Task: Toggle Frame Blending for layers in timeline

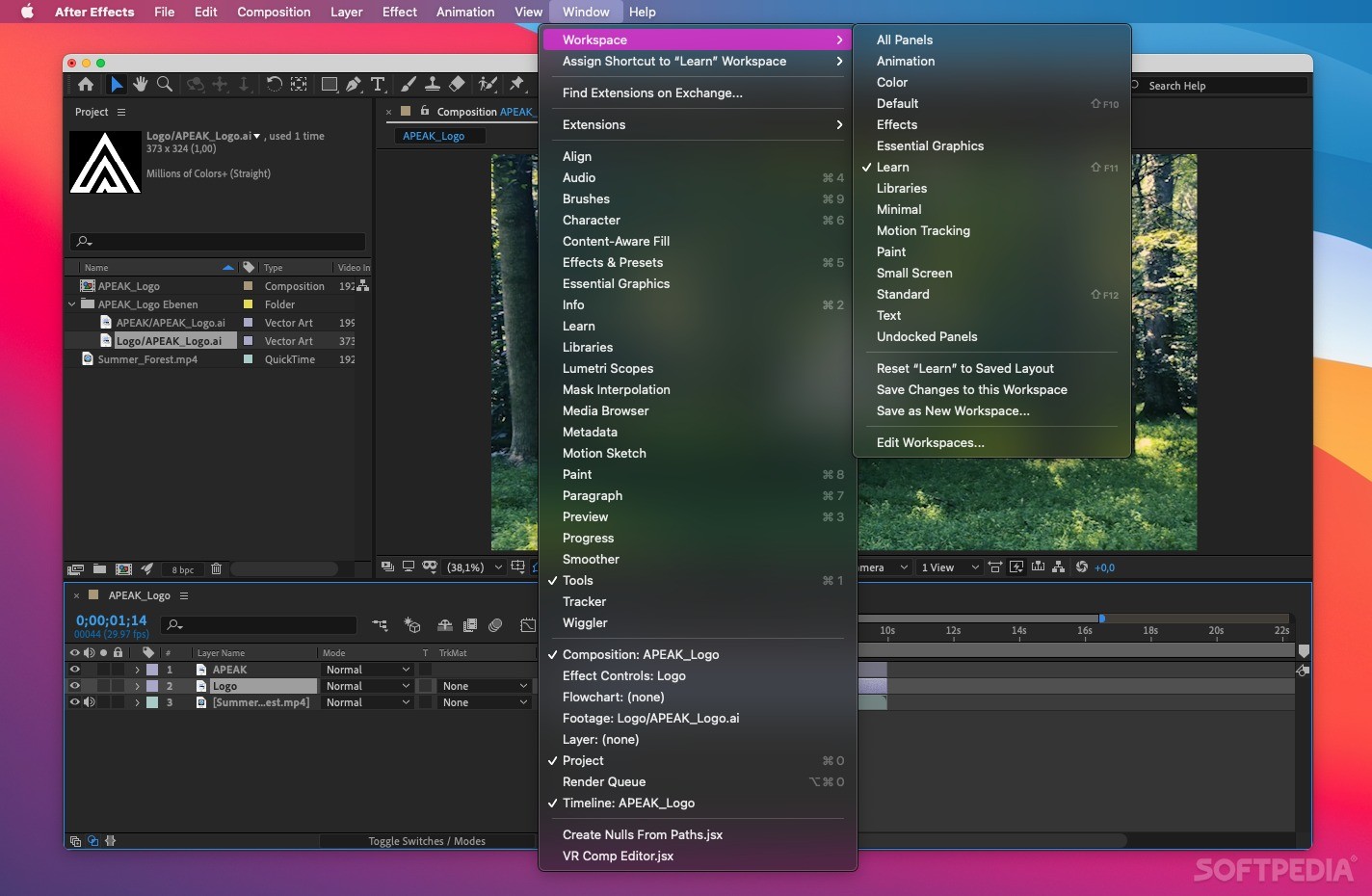Action: click(470, 625)
